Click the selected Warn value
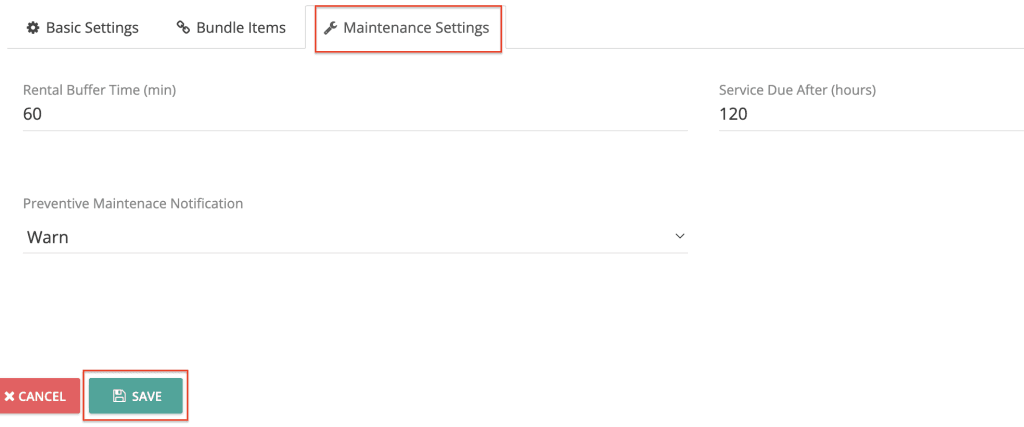 [48, 237]
